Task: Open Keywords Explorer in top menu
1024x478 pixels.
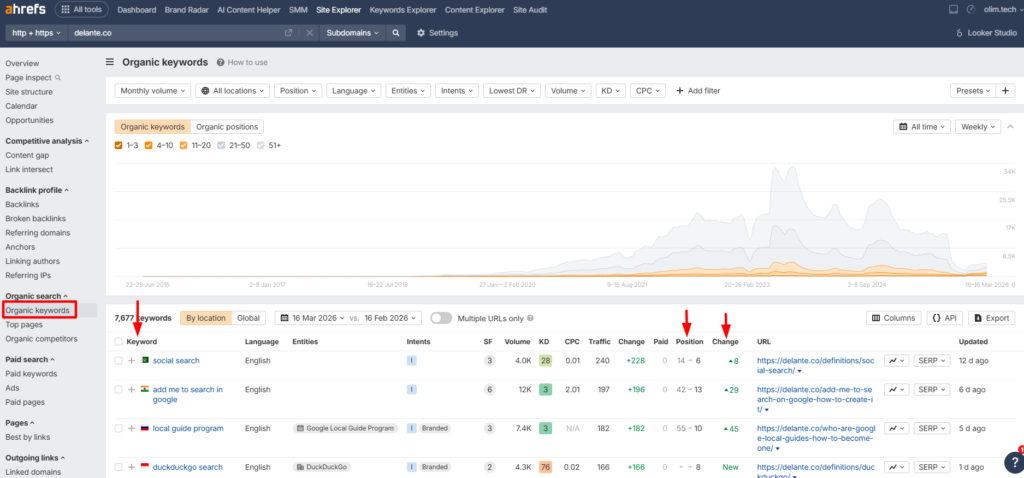Action: 402,10
